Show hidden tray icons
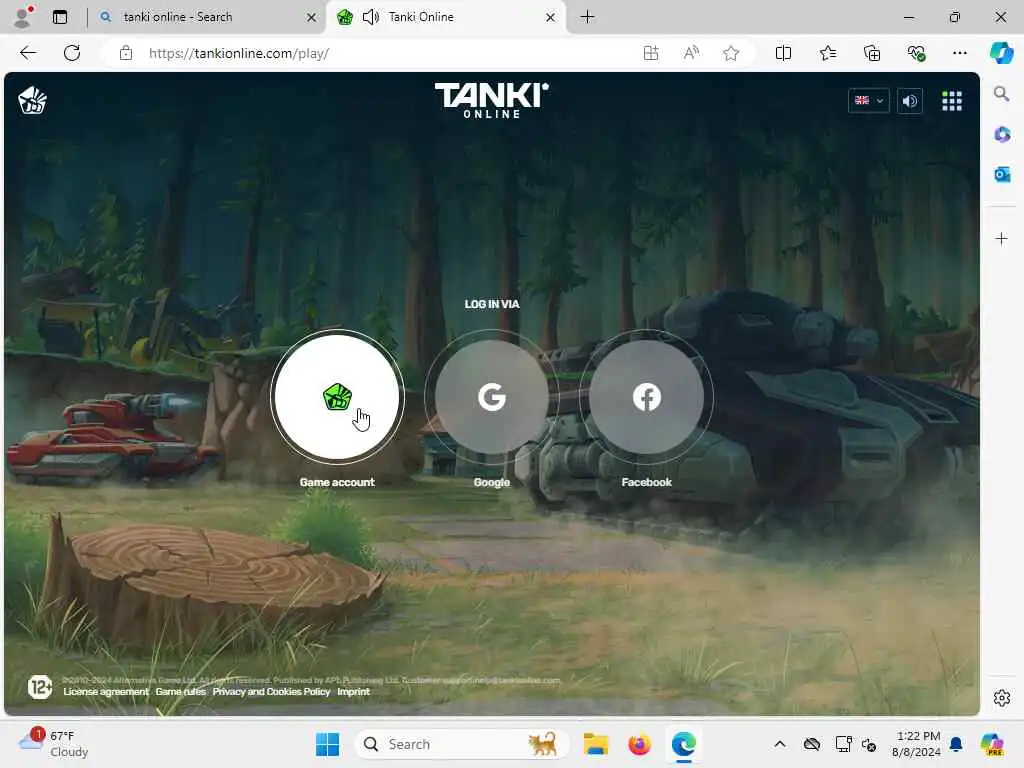This screenshot has height=768, width=1024. coord(780,744)
